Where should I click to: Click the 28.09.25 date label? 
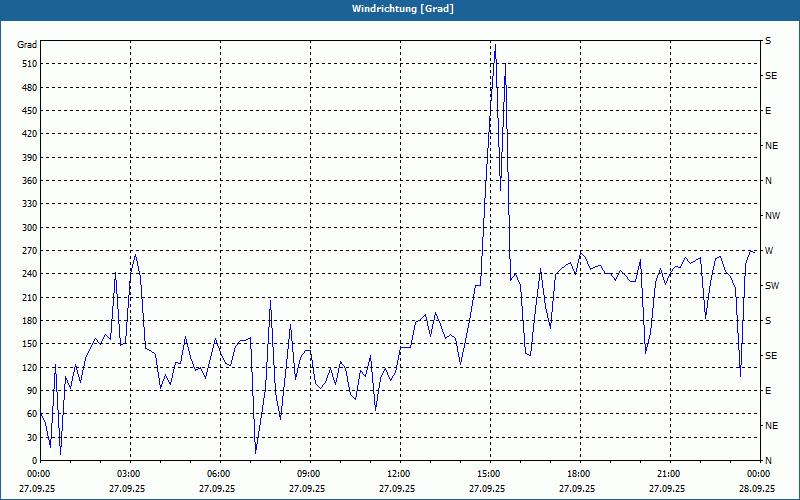pos(757,489)
